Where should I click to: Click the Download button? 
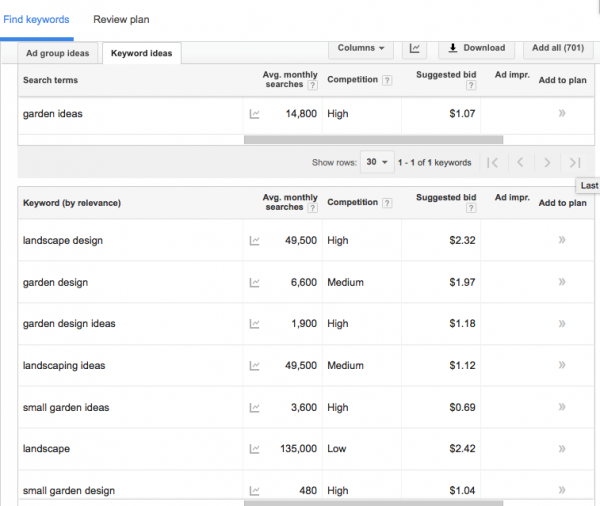(x=476, y=48)
